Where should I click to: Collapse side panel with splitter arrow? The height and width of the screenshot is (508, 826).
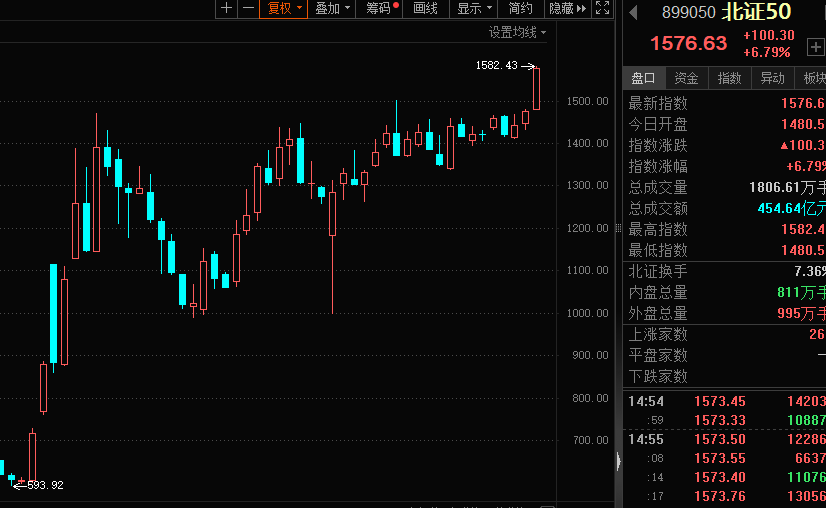617,460
